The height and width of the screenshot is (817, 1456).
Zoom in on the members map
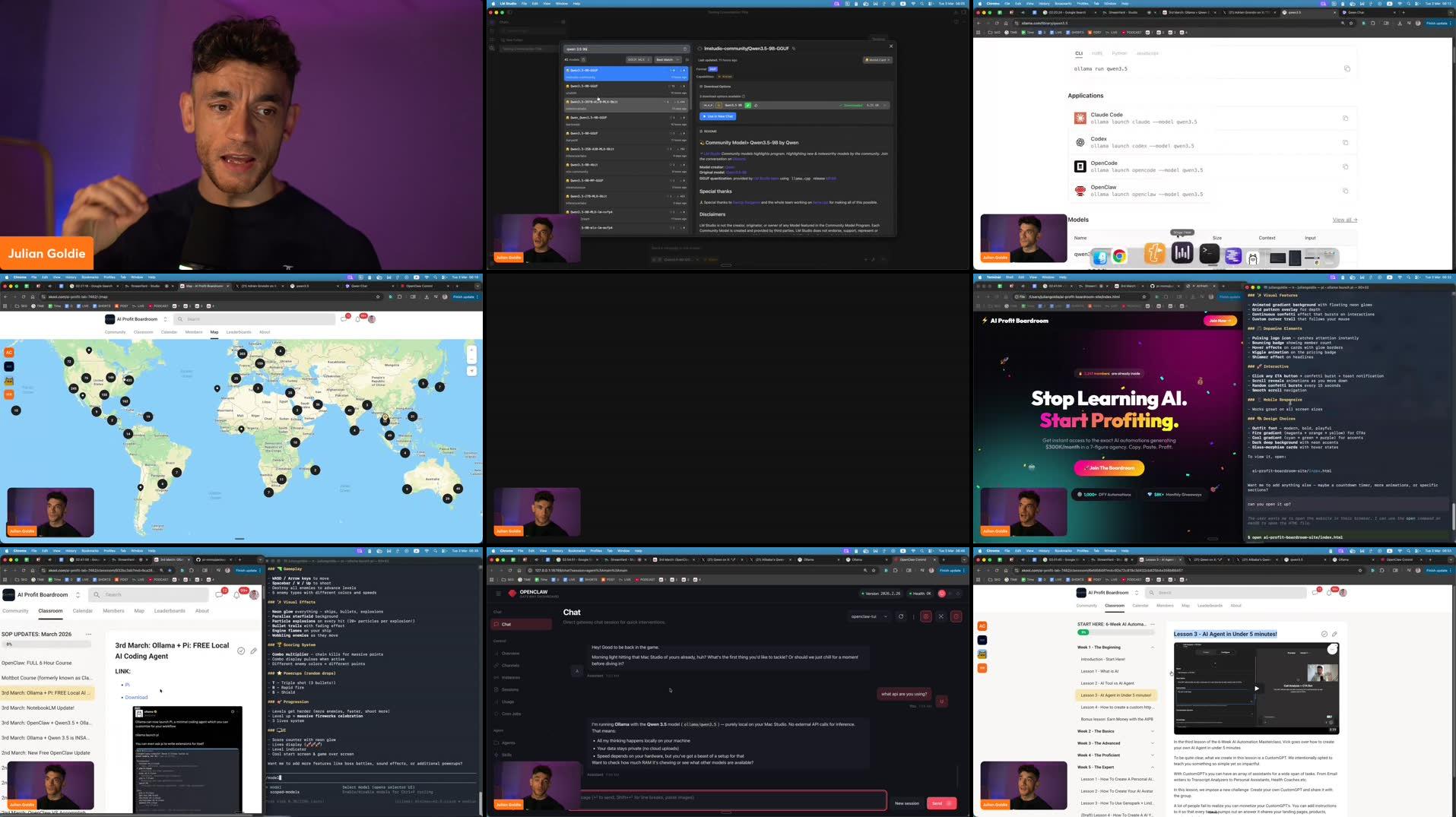(x=471, y=350)
